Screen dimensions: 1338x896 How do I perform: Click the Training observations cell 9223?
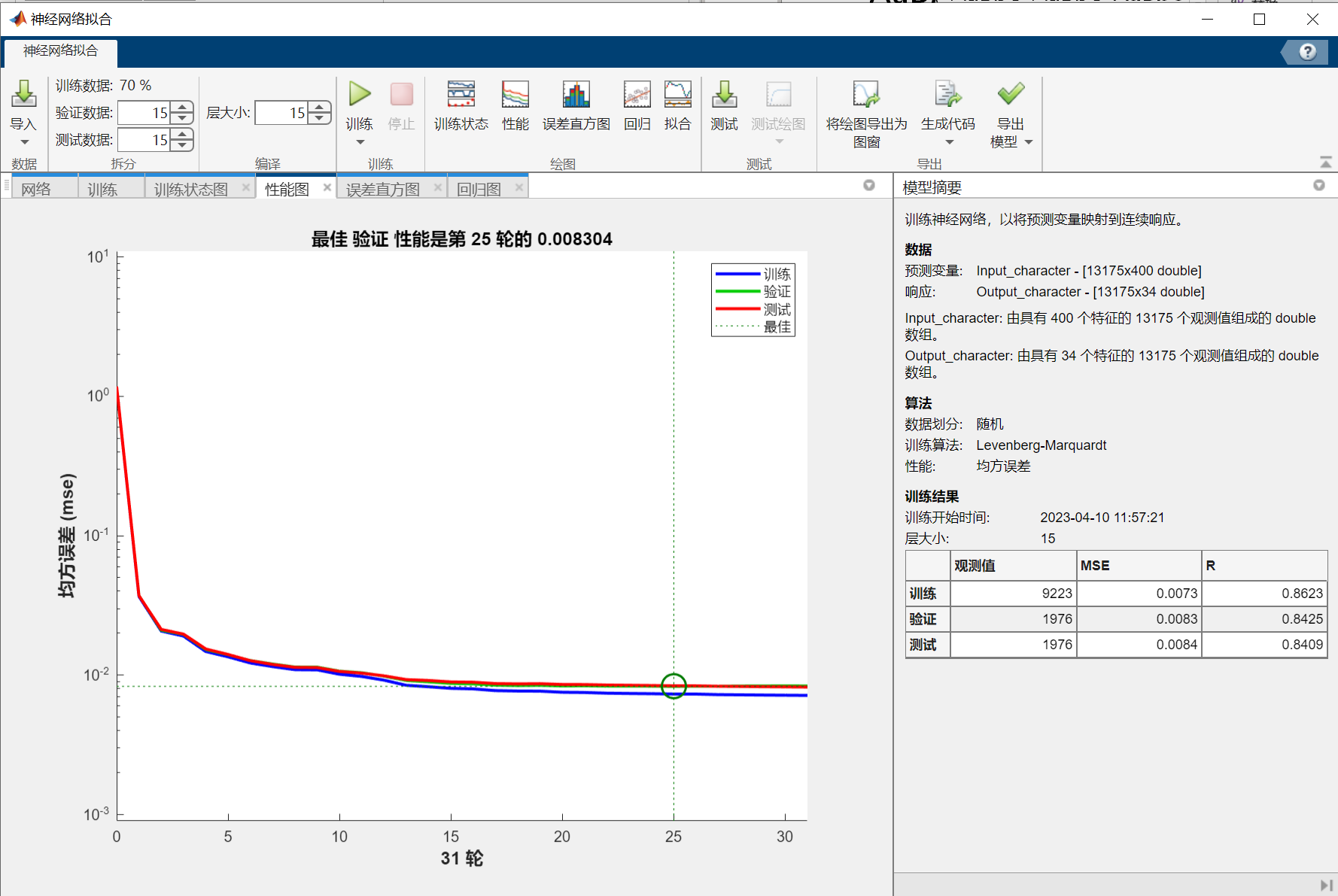point(1013,594)
